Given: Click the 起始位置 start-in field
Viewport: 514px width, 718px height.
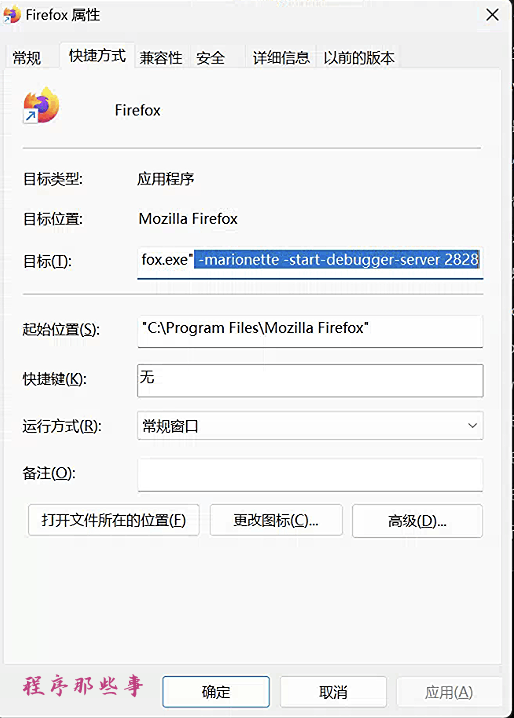Looking at the screenshot, I should 310,331.
